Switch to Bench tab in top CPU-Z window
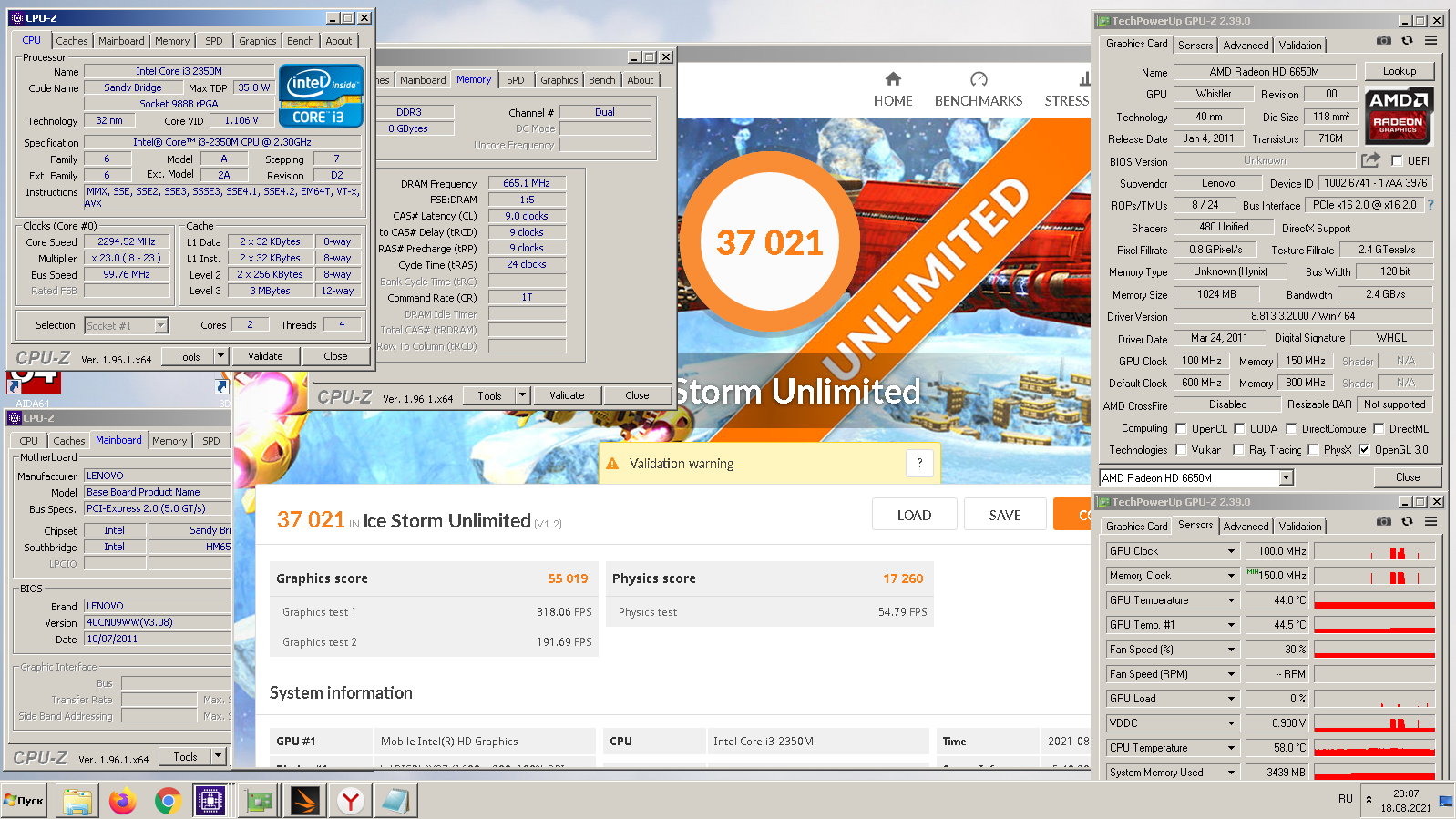Viewport: 1456px width, 819px height. coord(300,41)
